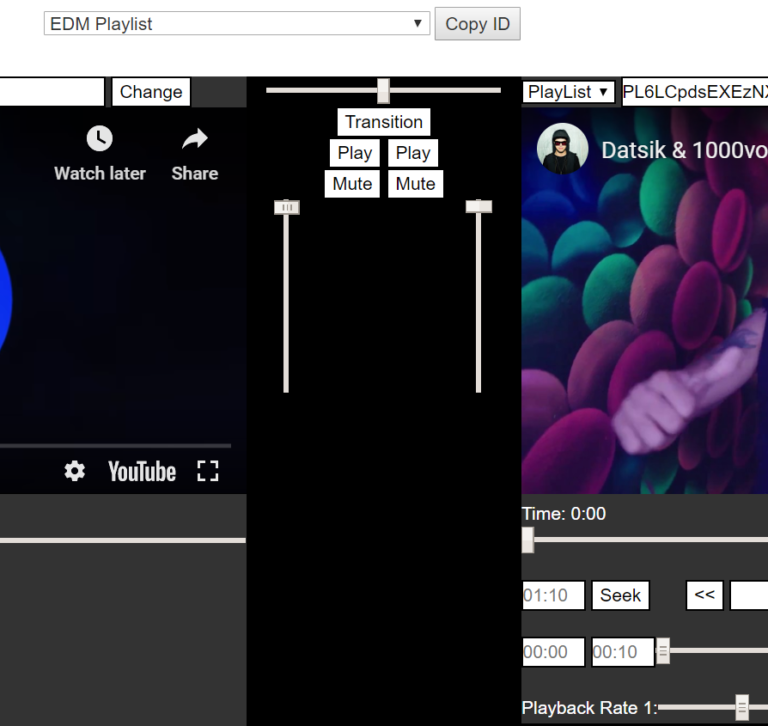Screen dimensions: 768x726
Task: Open the EDM Playlist dropdown
Action: [x=237, y=24]
